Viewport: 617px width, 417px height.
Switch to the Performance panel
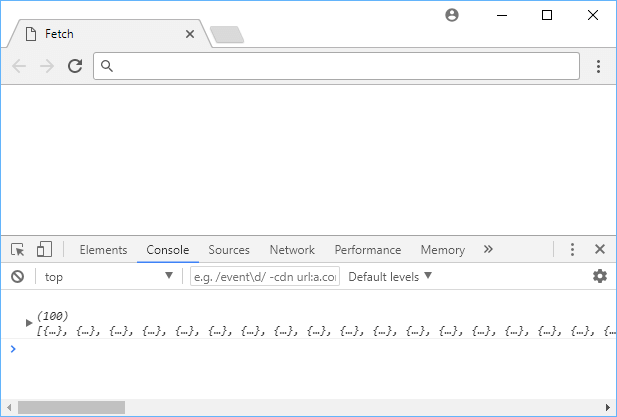pyautogui.click(x=368, y=250)
